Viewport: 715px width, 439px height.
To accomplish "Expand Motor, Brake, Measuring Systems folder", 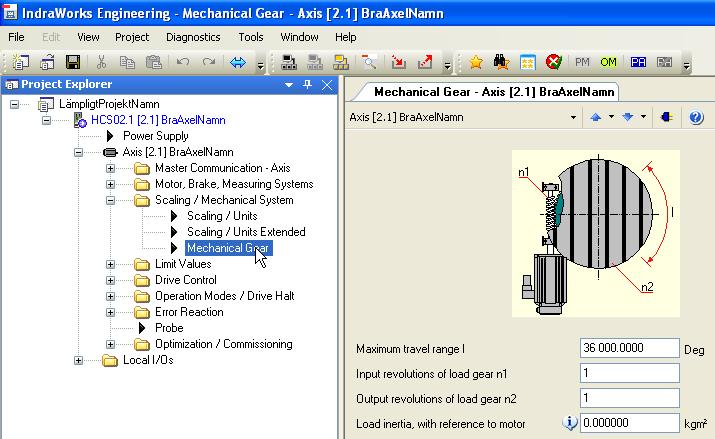I will [x=110, y=184].
